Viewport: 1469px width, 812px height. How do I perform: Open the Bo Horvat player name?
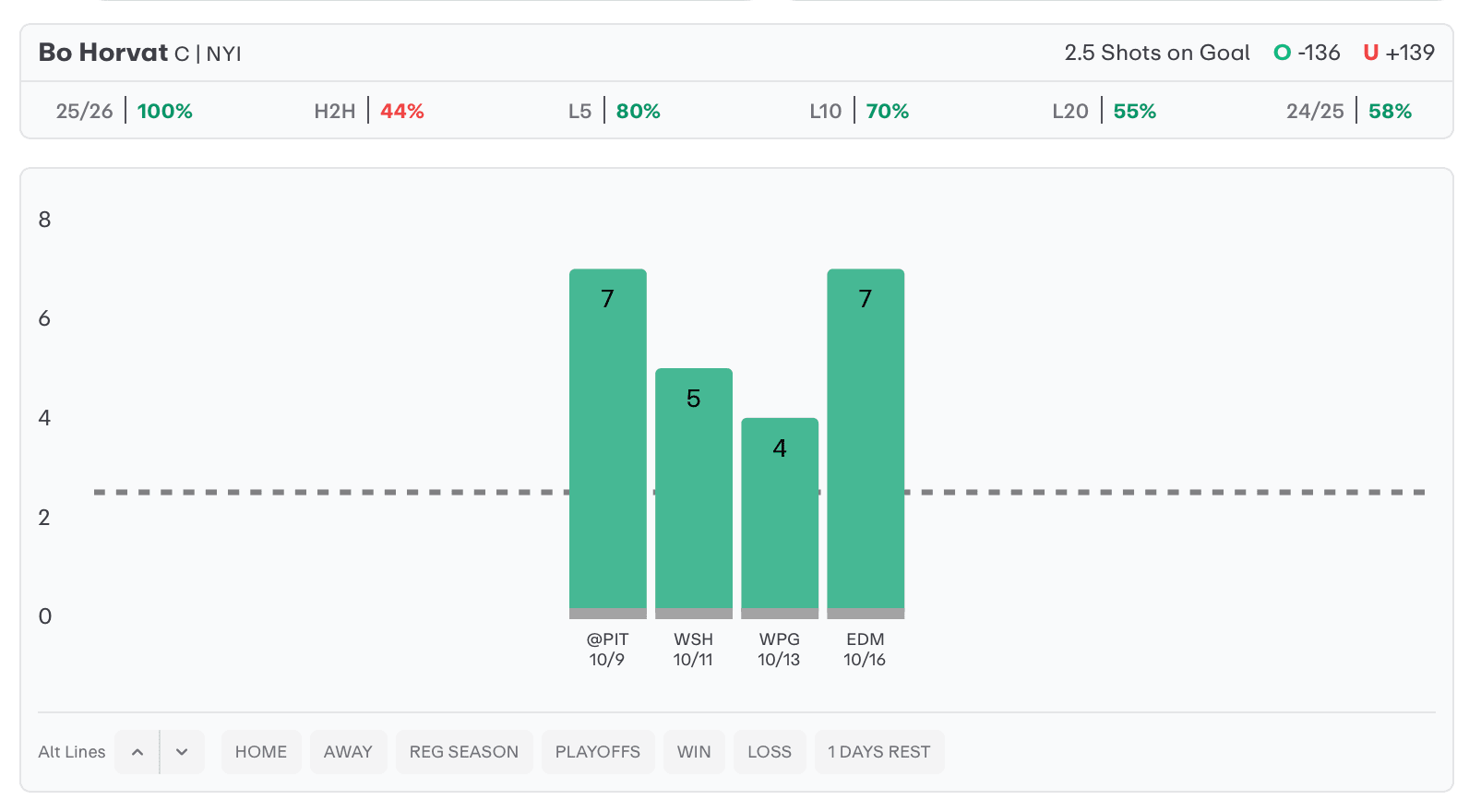tap(103, 53)
